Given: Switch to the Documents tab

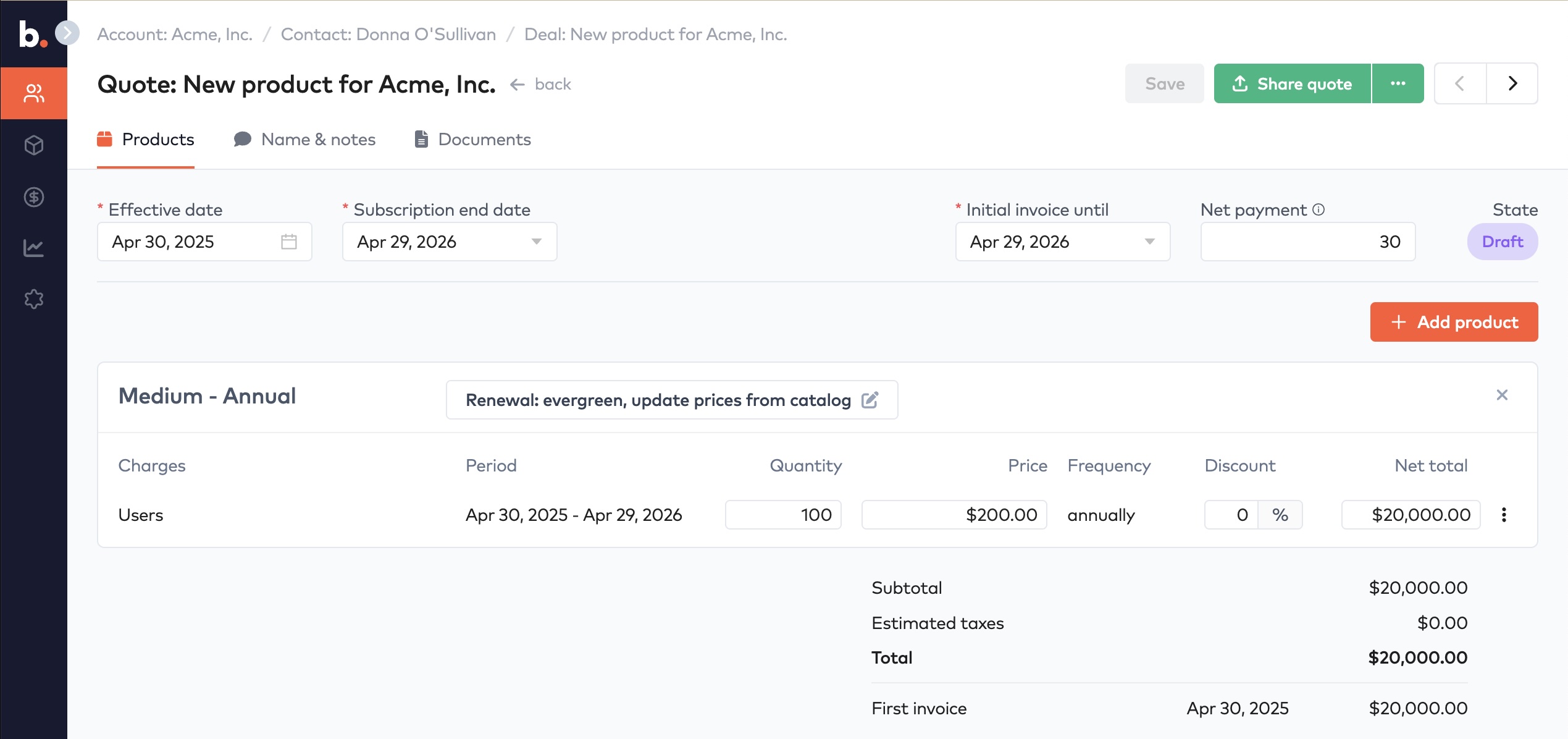Looking at the screenshot, I should (x=472, y=140).
